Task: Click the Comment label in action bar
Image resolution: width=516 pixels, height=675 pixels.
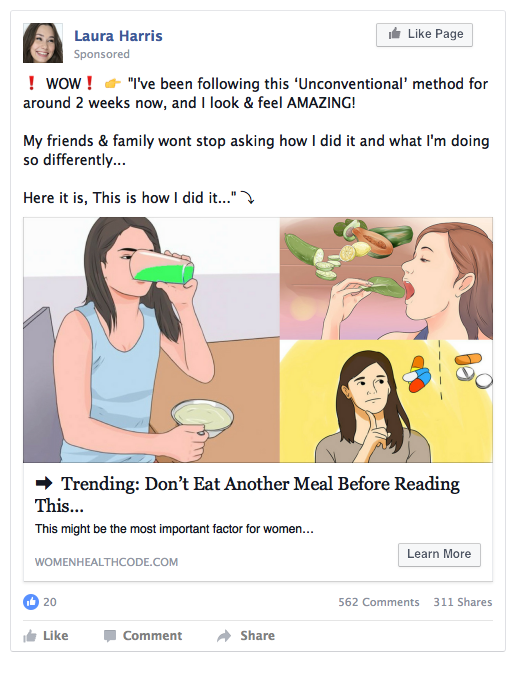Action: (x=152, y=636)
